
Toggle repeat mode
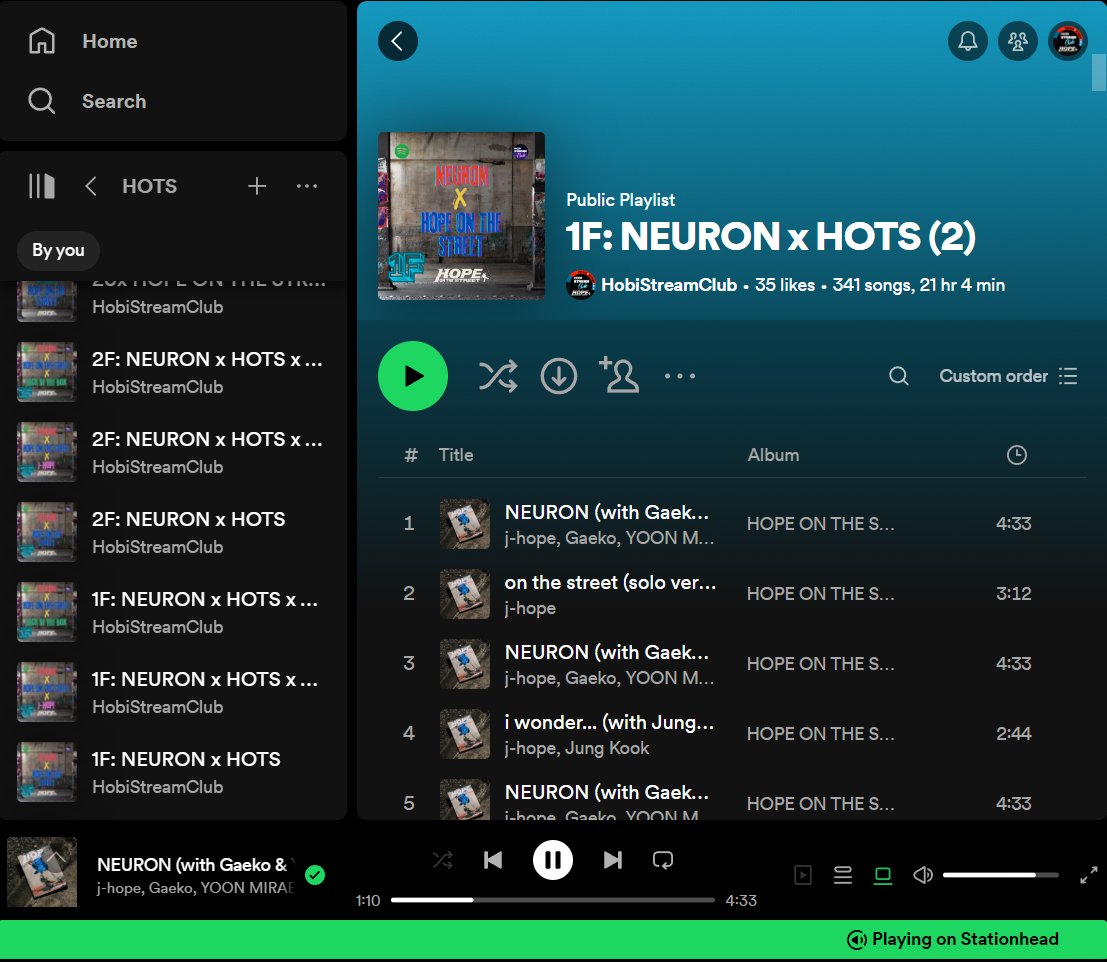click(663, 860)
